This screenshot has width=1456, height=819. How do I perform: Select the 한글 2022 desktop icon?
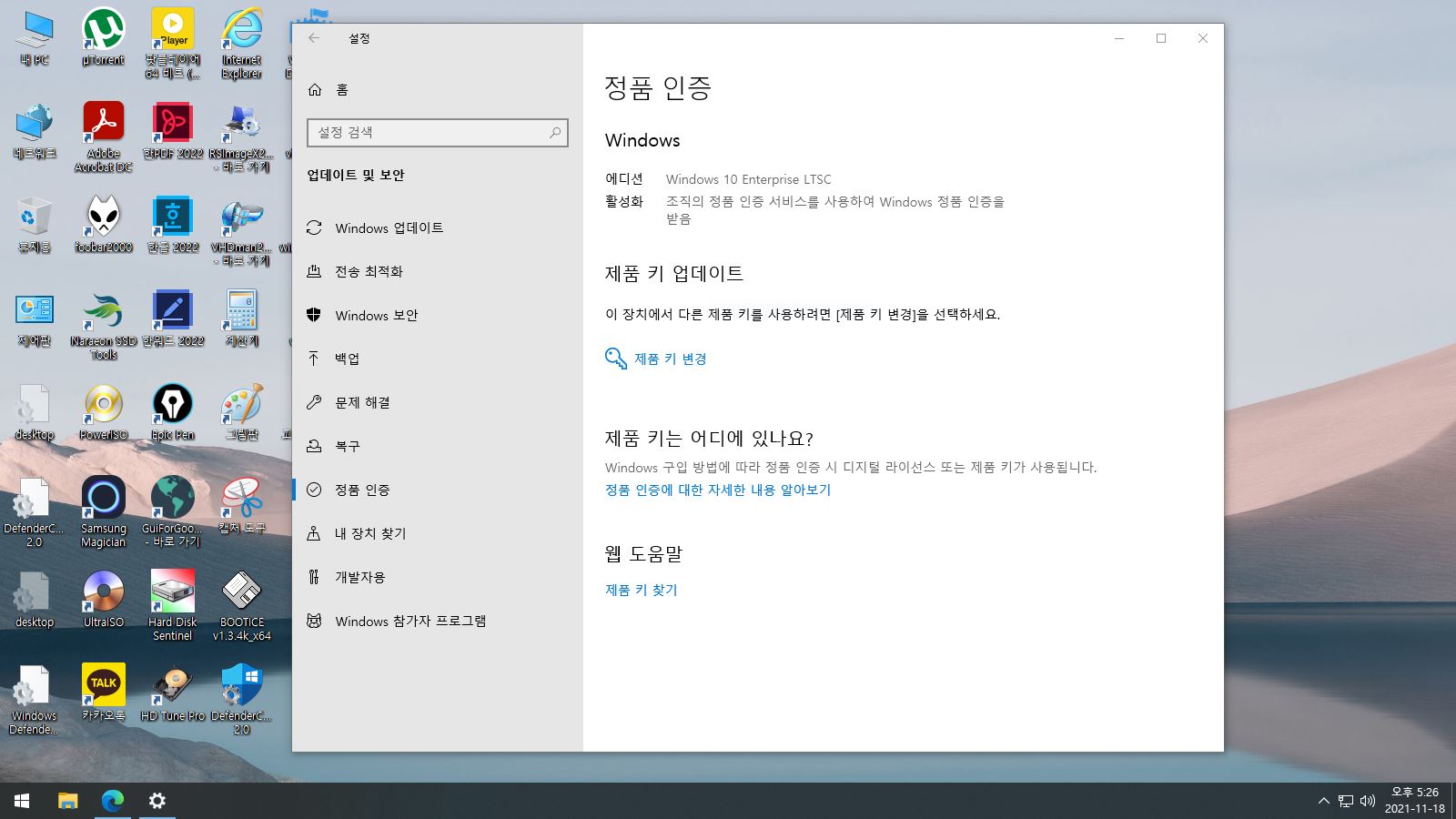pyautogui.click(x=173, y=226)
